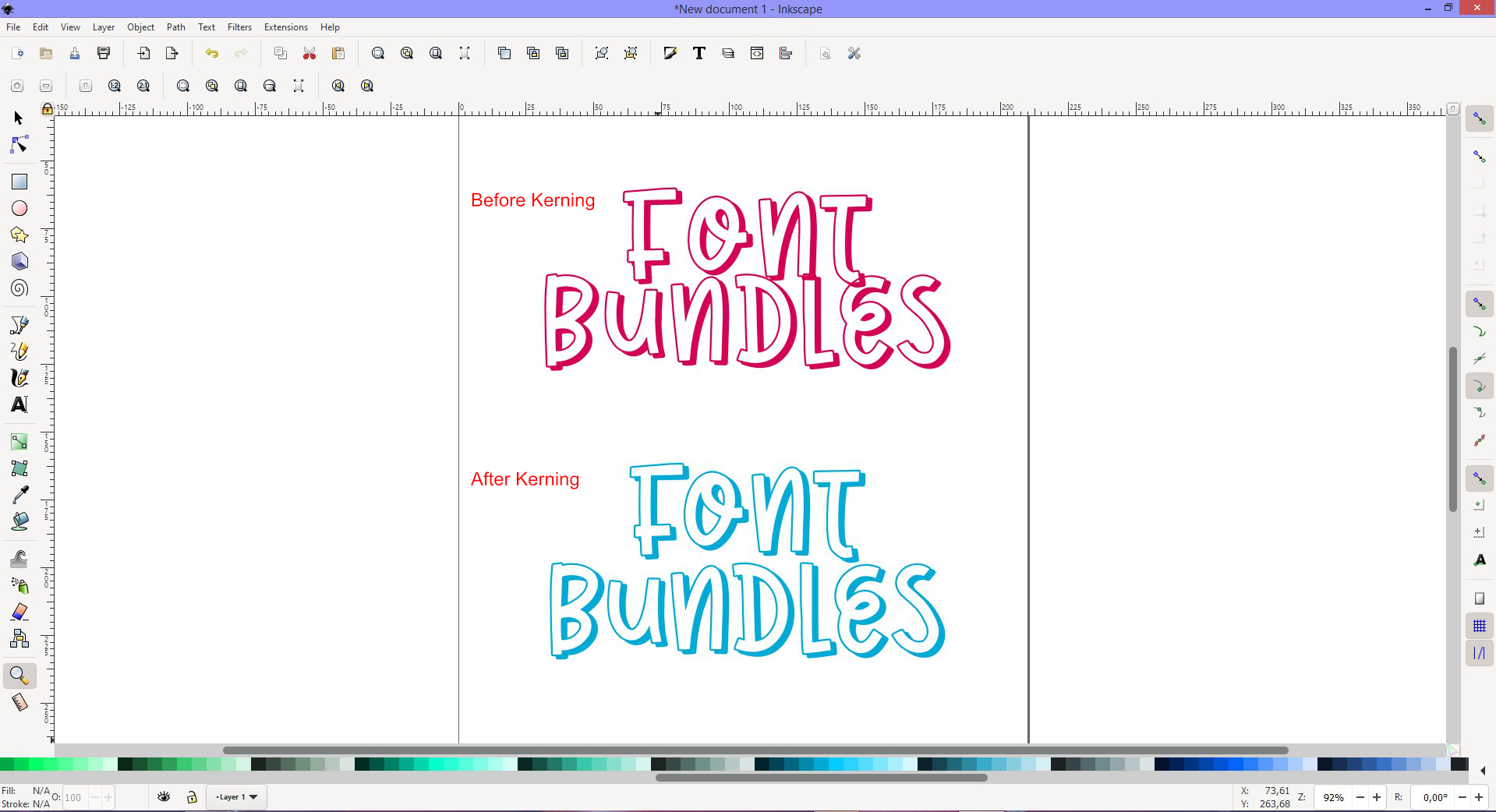This screenshot has height=812, width=1496.
Task: Select the Star and polygon tool
Action: point(19,235)
